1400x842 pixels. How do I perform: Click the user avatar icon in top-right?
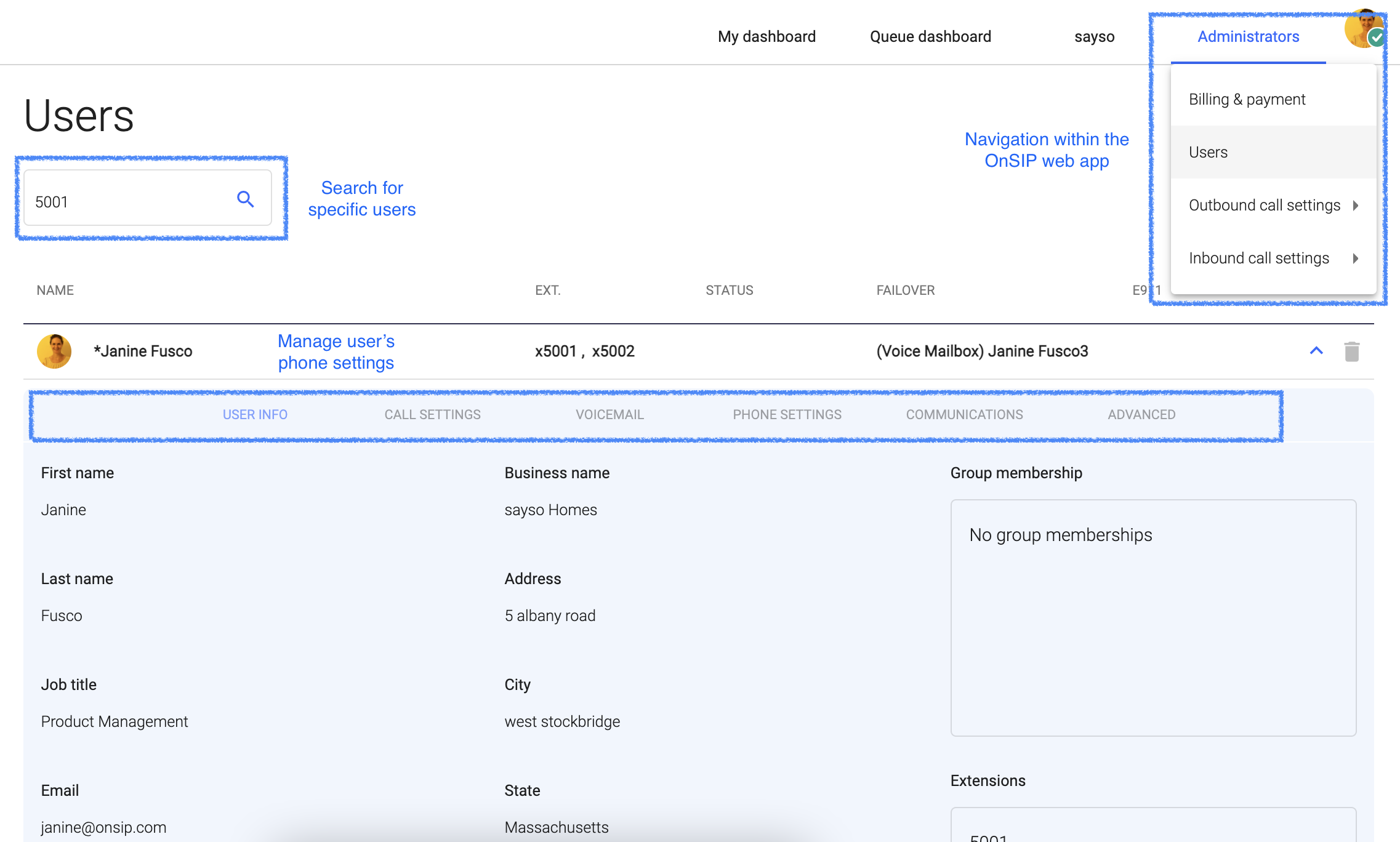(1365, 30)
